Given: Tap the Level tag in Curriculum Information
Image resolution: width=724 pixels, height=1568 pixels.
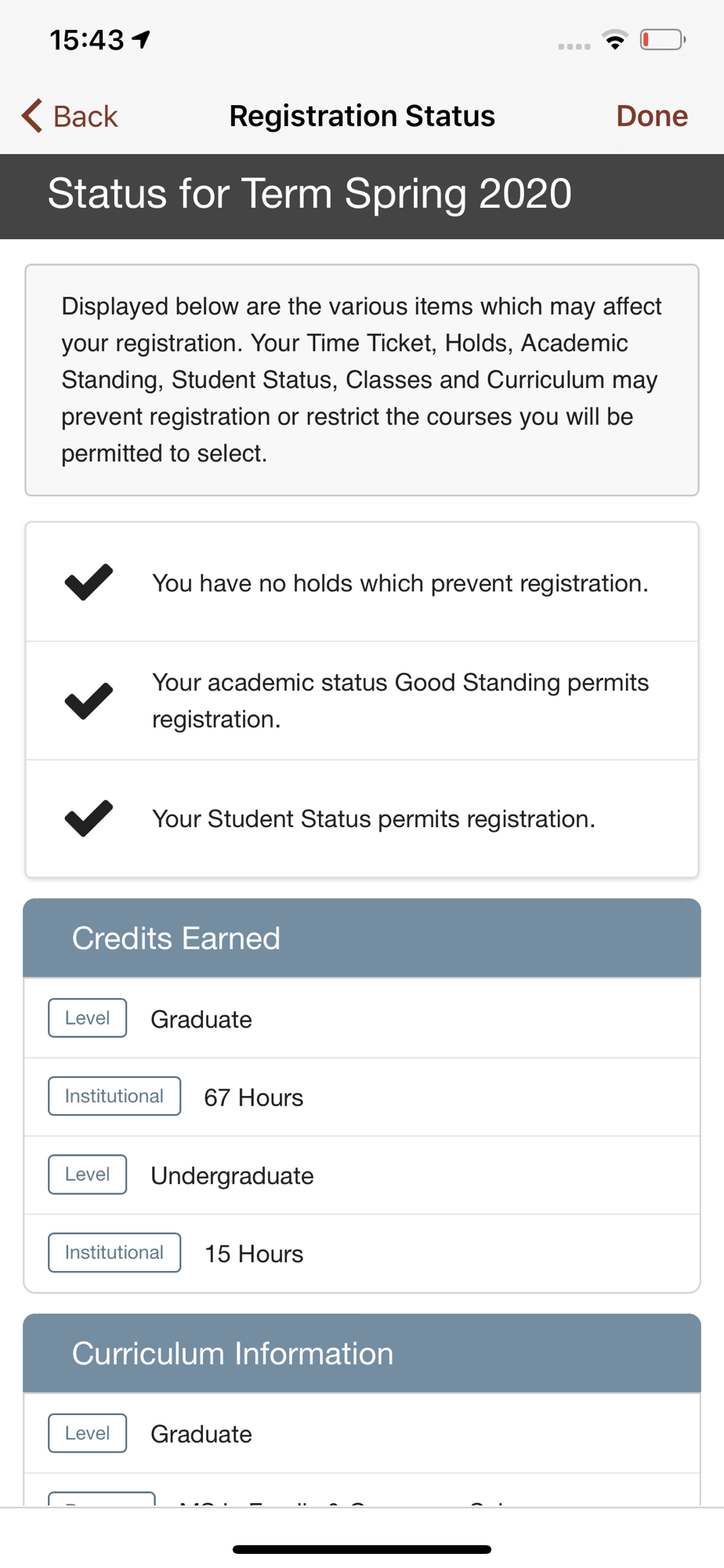Looking at the screenshot, I should coord(87,1433).
